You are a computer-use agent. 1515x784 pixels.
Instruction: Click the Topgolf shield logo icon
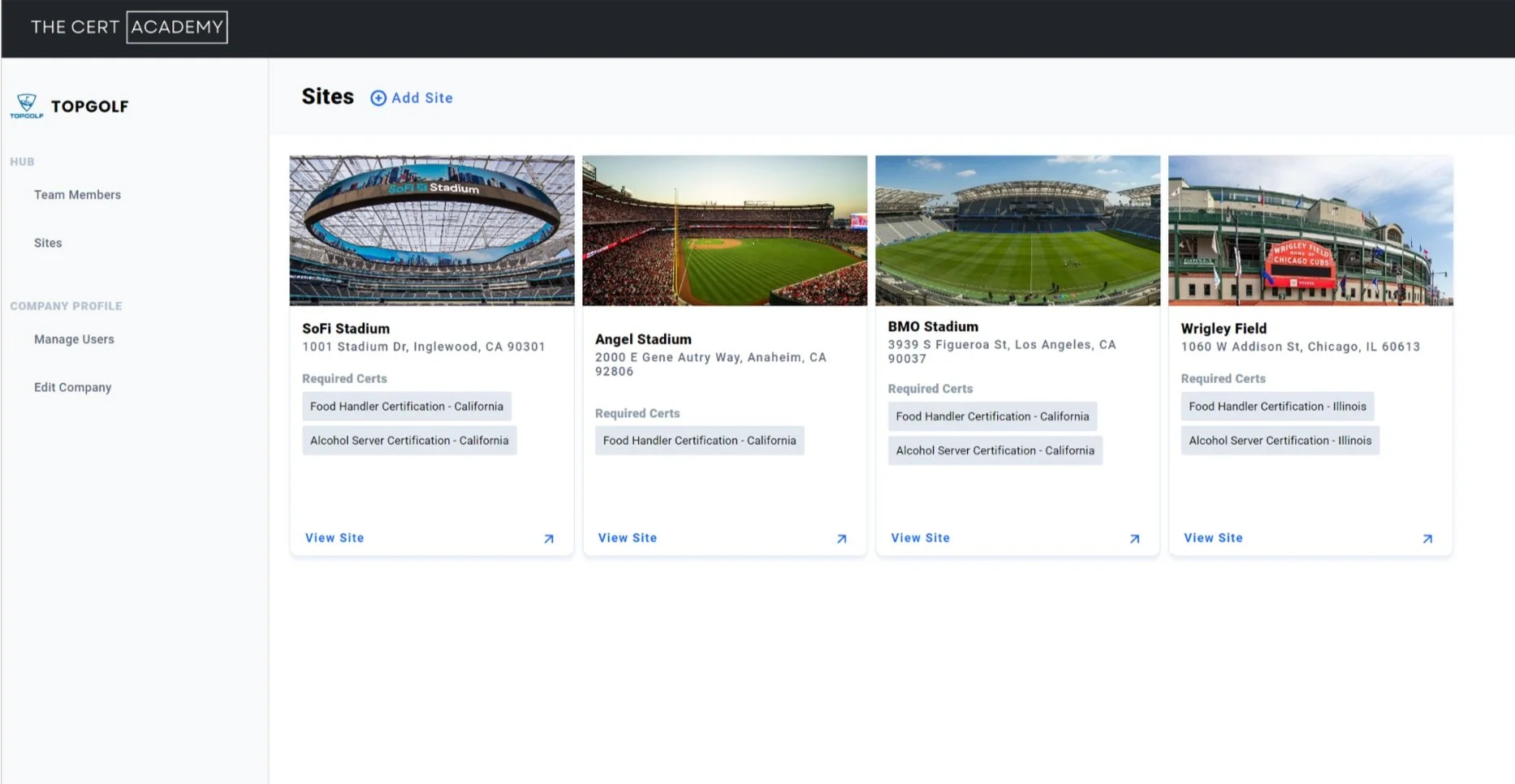[27, 106]
